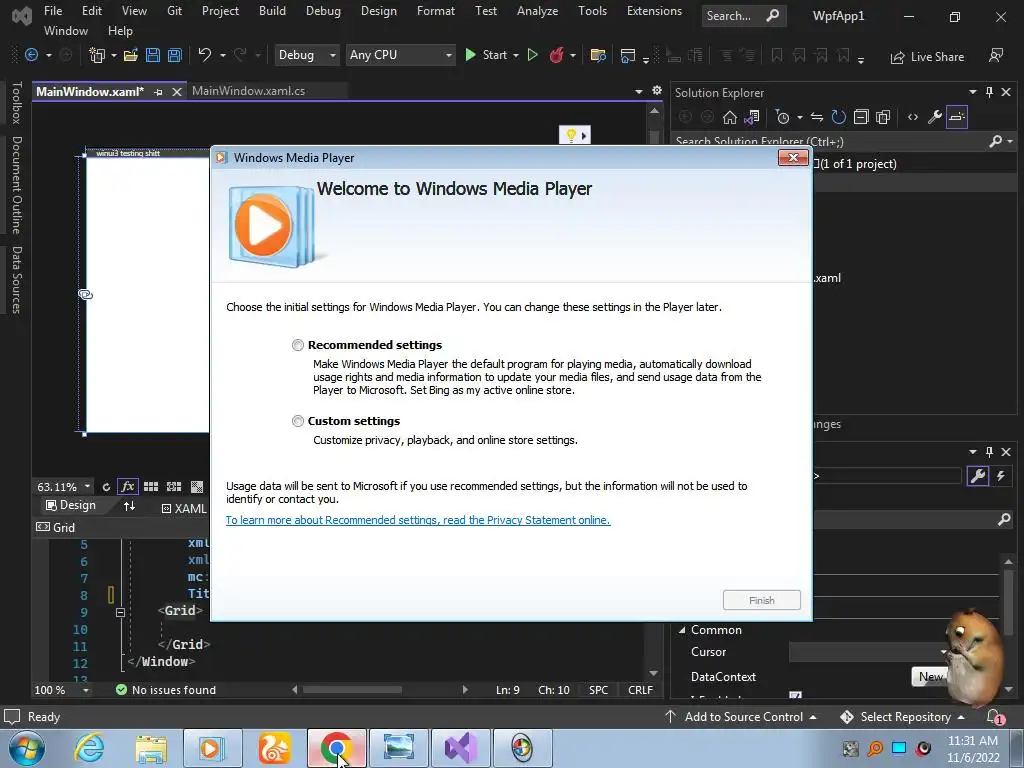
Task: Click the Solution Explorer Properties wrench icon
Action: pyautogui.click(x=935, y=118)
